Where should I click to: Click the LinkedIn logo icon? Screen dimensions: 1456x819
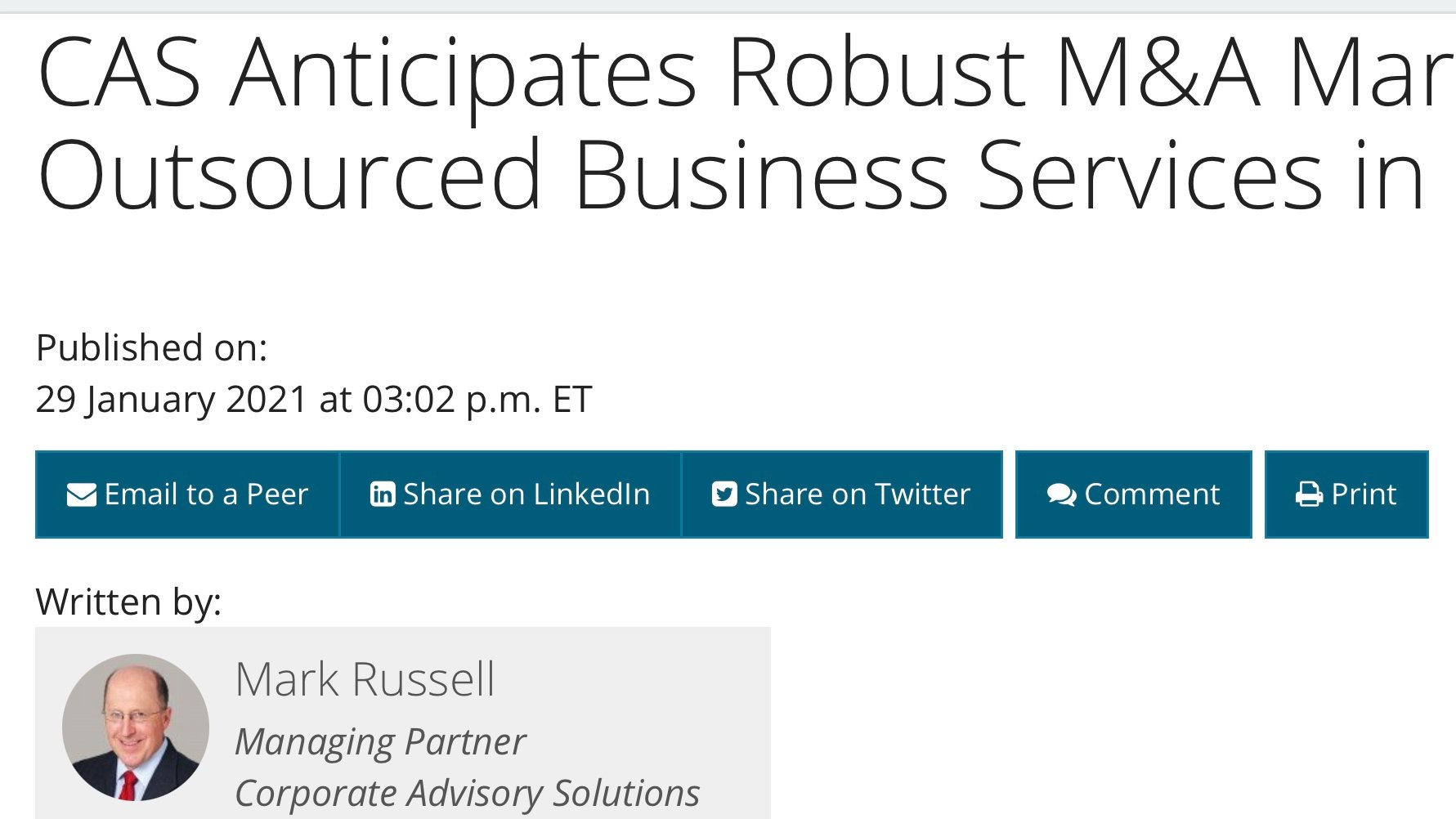[382, 495]
